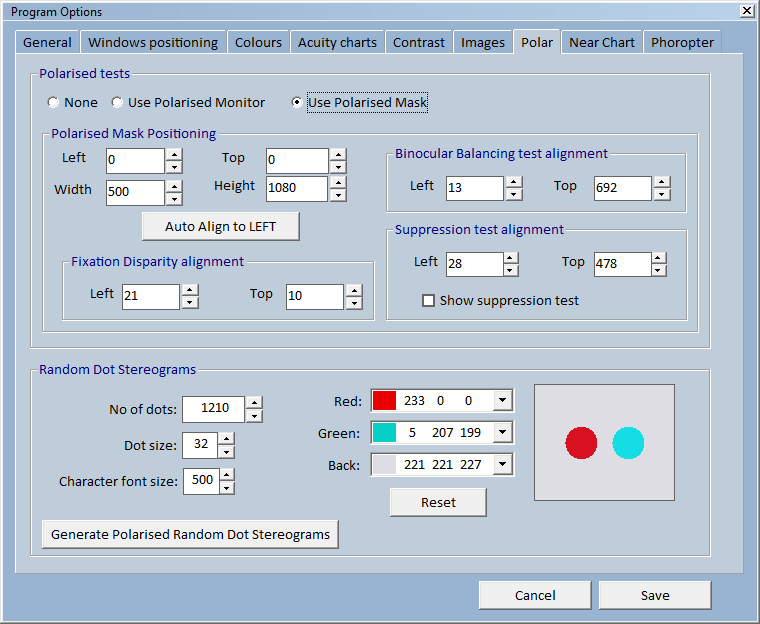Save the program options

click(x=655, y=595)
